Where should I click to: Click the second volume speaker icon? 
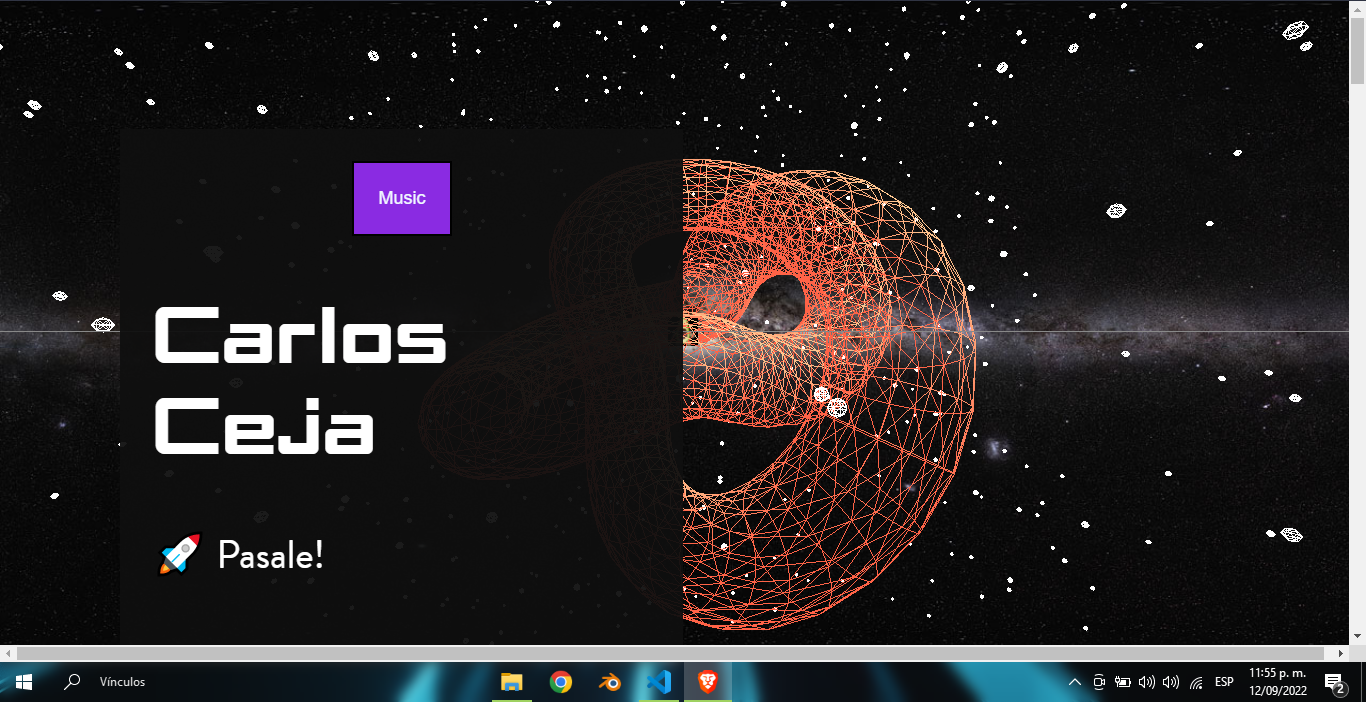click(x=1170, y=682)
